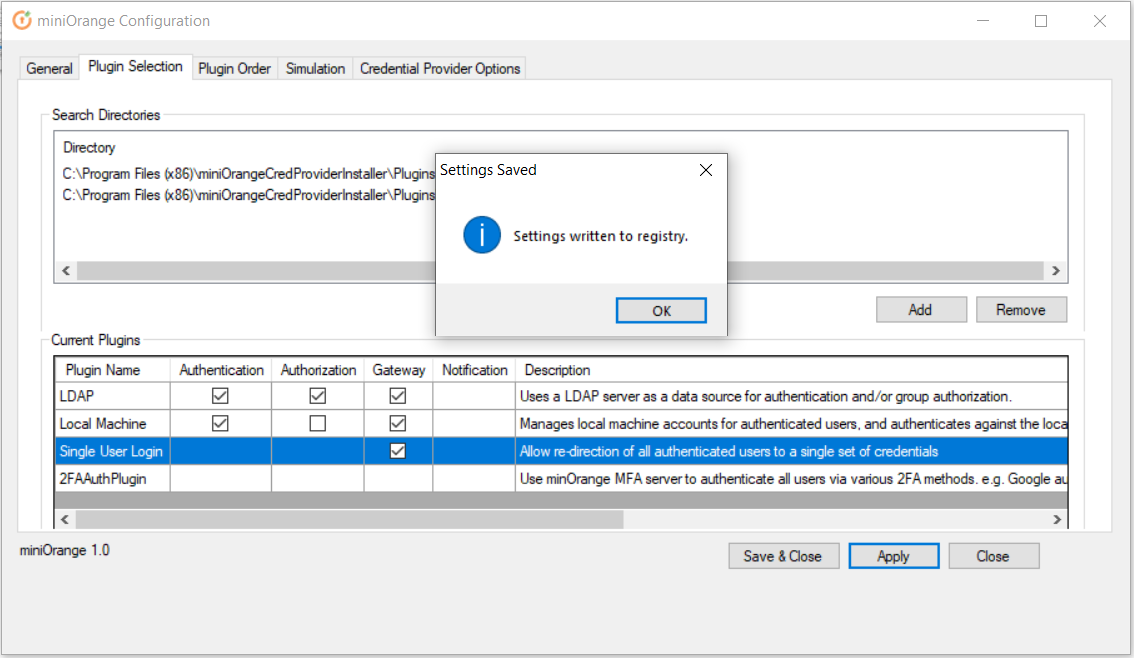Open the Plugin Order tab
The image size is (1134, 658).
234,69
